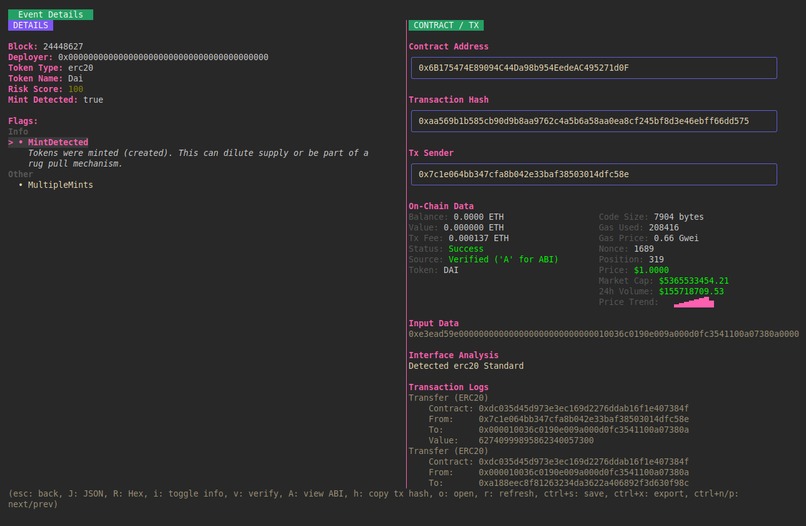Click the Verified ('A' for ABI) source text

tap(503, 259)
